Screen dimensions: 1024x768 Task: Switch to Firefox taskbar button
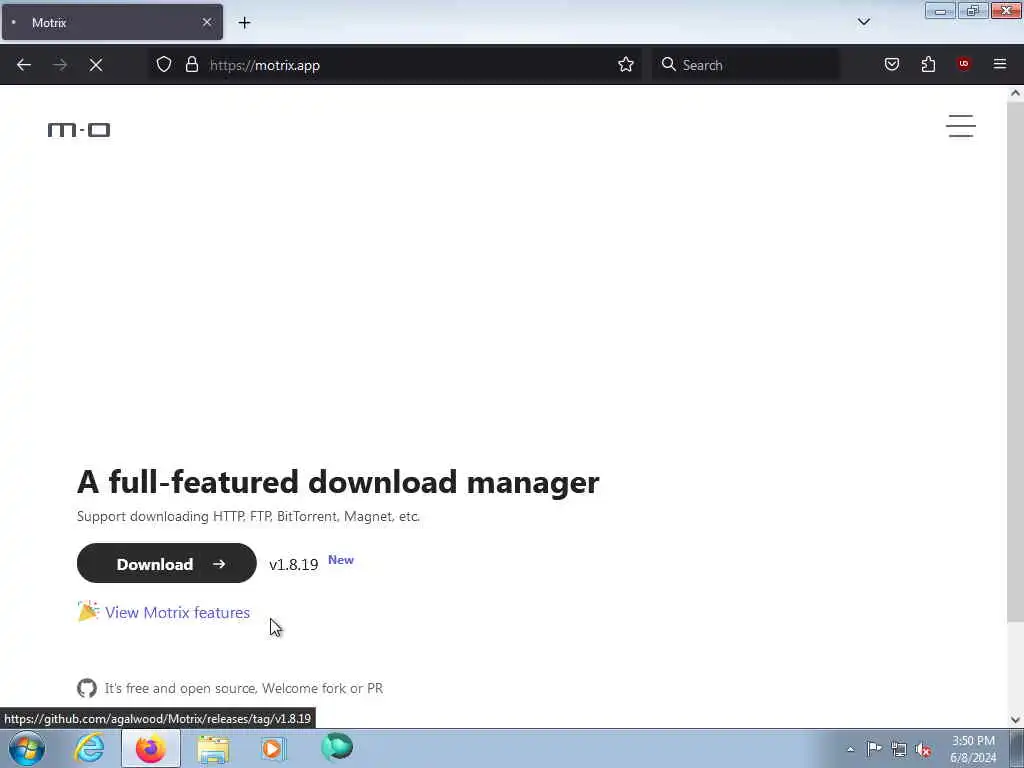click(x=150, y=748)
